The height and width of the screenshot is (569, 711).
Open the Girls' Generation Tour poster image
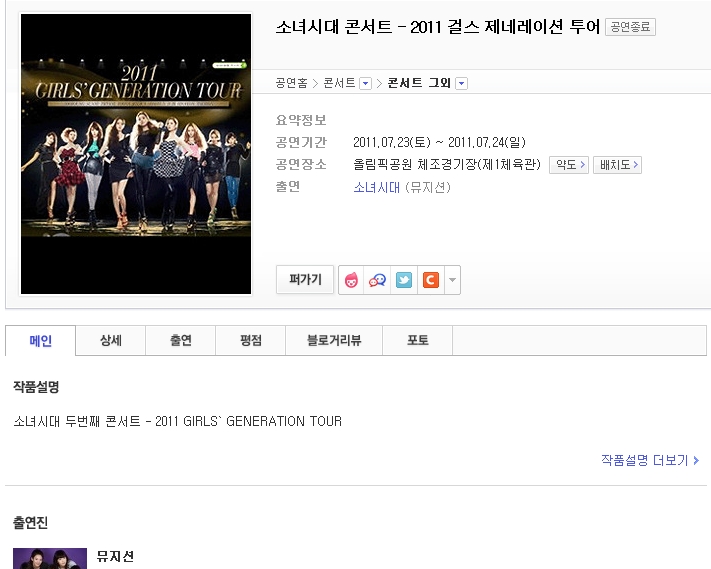click(x=136, y=154)
